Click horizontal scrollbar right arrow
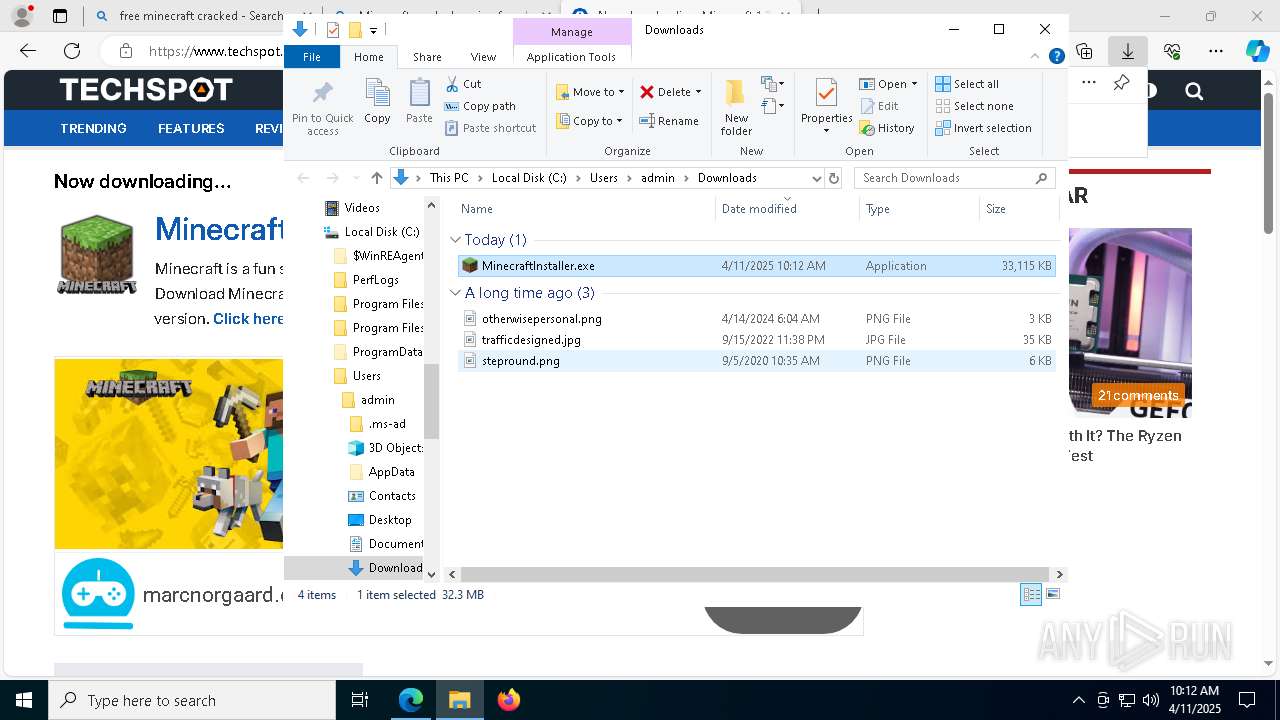This screenshot has height=720, width=1280. [x=1059, y=574]
